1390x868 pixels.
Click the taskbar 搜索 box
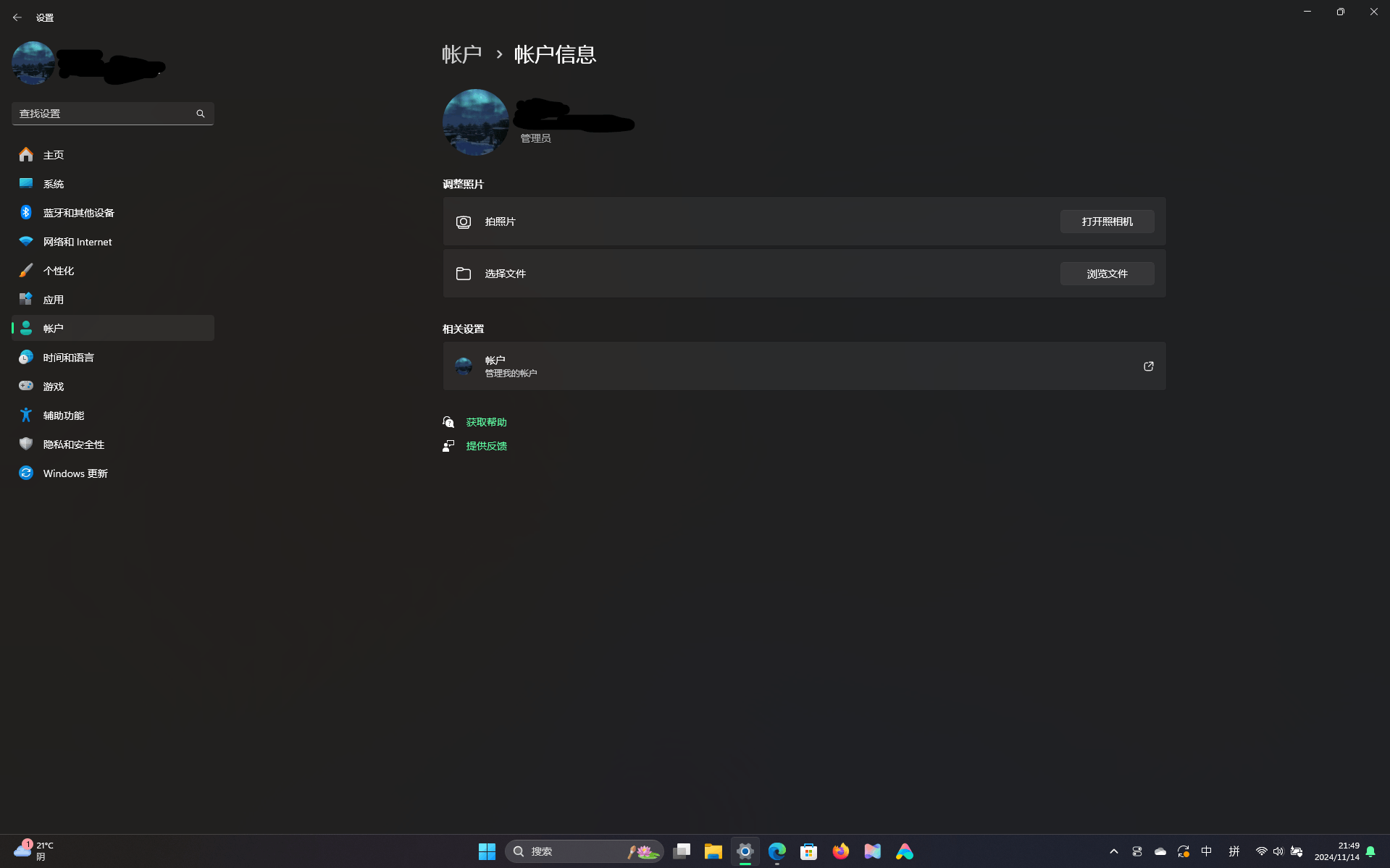tap(584, 851)
